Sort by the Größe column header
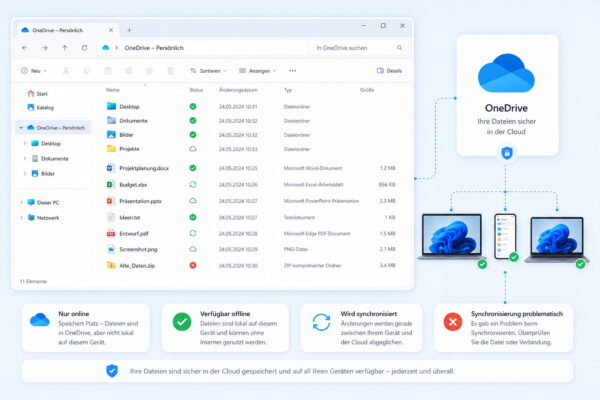This screenshot has width=600, height=400. (367, 90)
